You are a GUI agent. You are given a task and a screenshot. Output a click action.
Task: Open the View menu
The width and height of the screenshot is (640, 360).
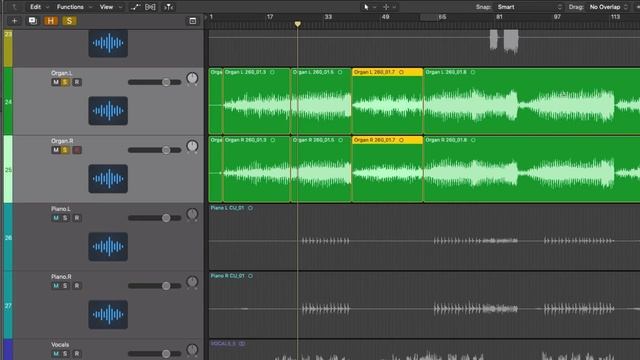111,7
